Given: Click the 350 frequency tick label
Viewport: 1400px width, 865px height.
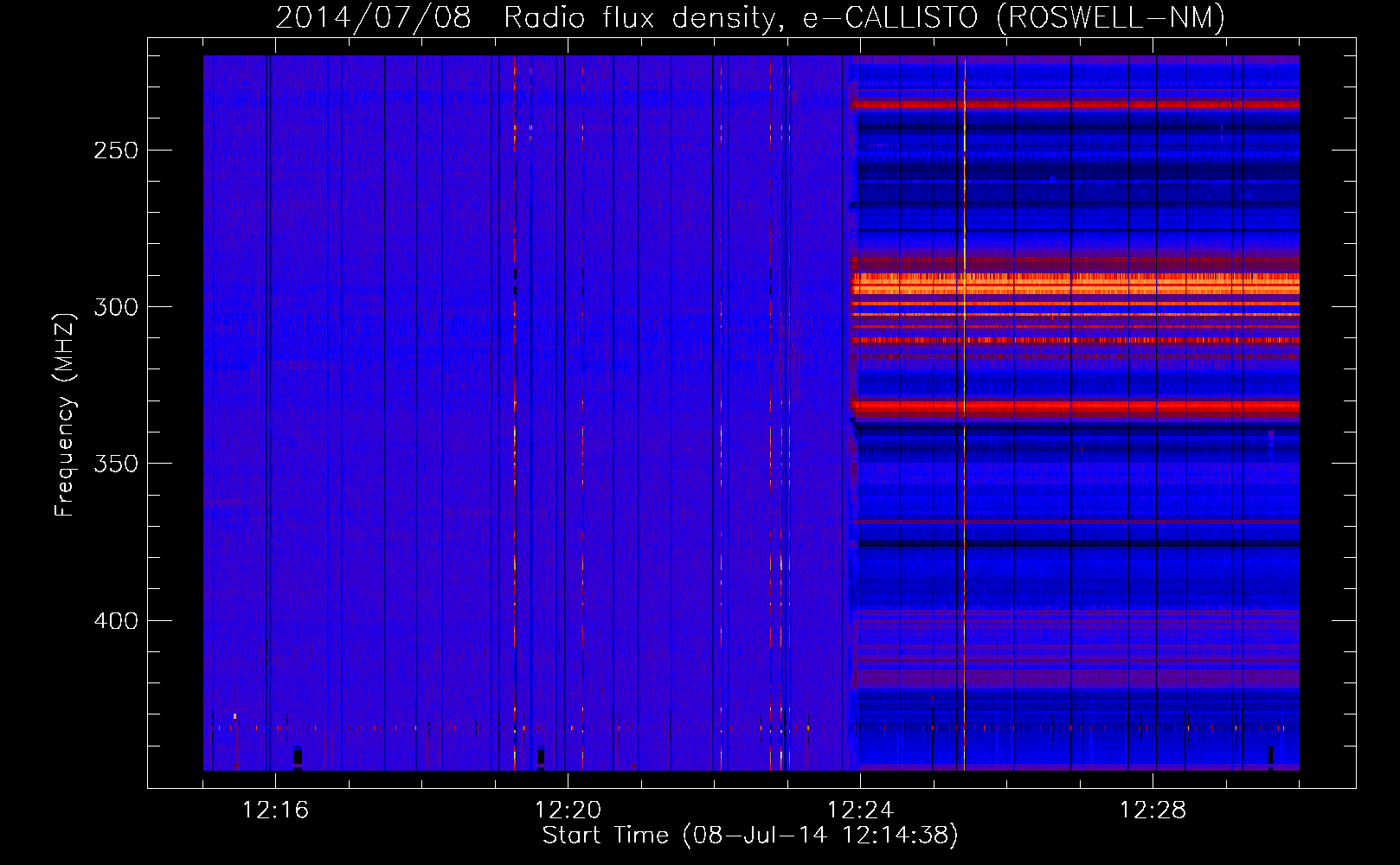Looking at the screenshot, I should pyautogui.click(x=116, y=464).
